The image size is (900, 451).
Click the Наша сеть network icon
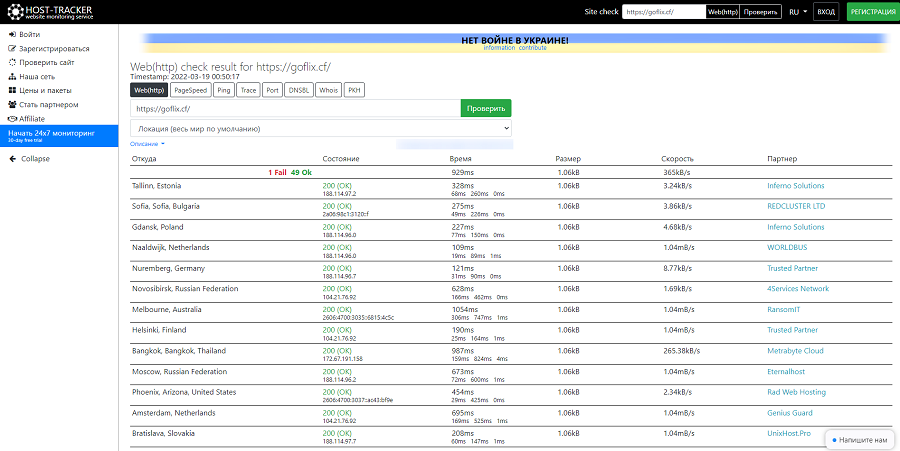click(x=12, y=76)
